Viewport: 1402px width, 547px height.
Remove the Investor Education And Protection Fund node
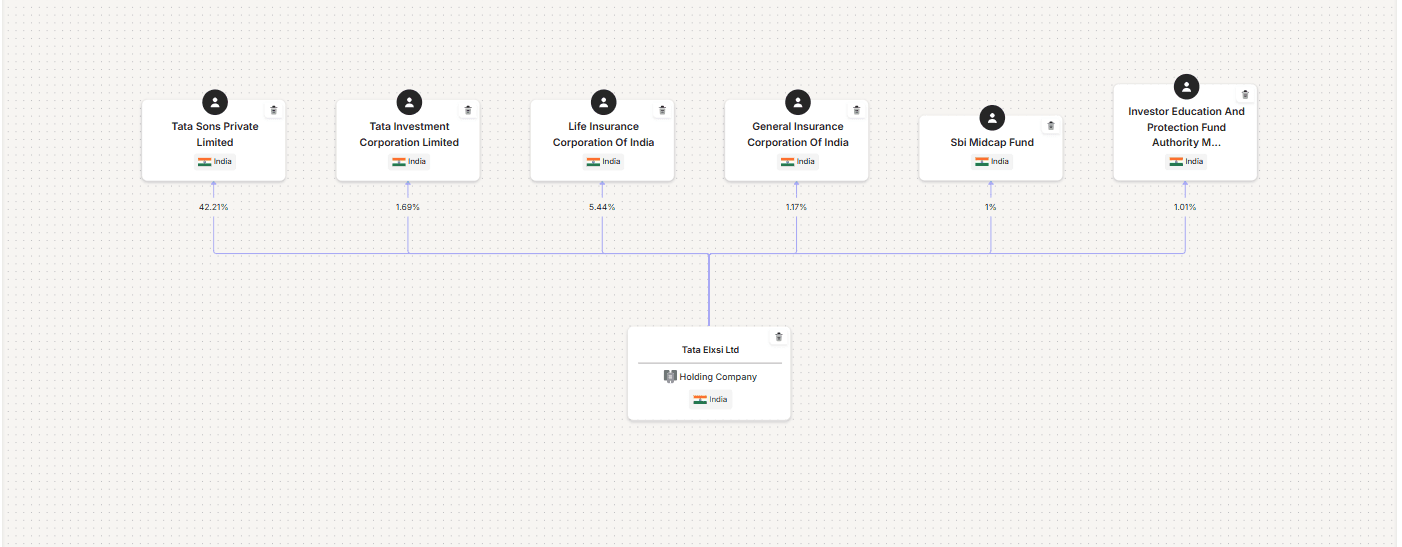click(x=1245, y=94)
